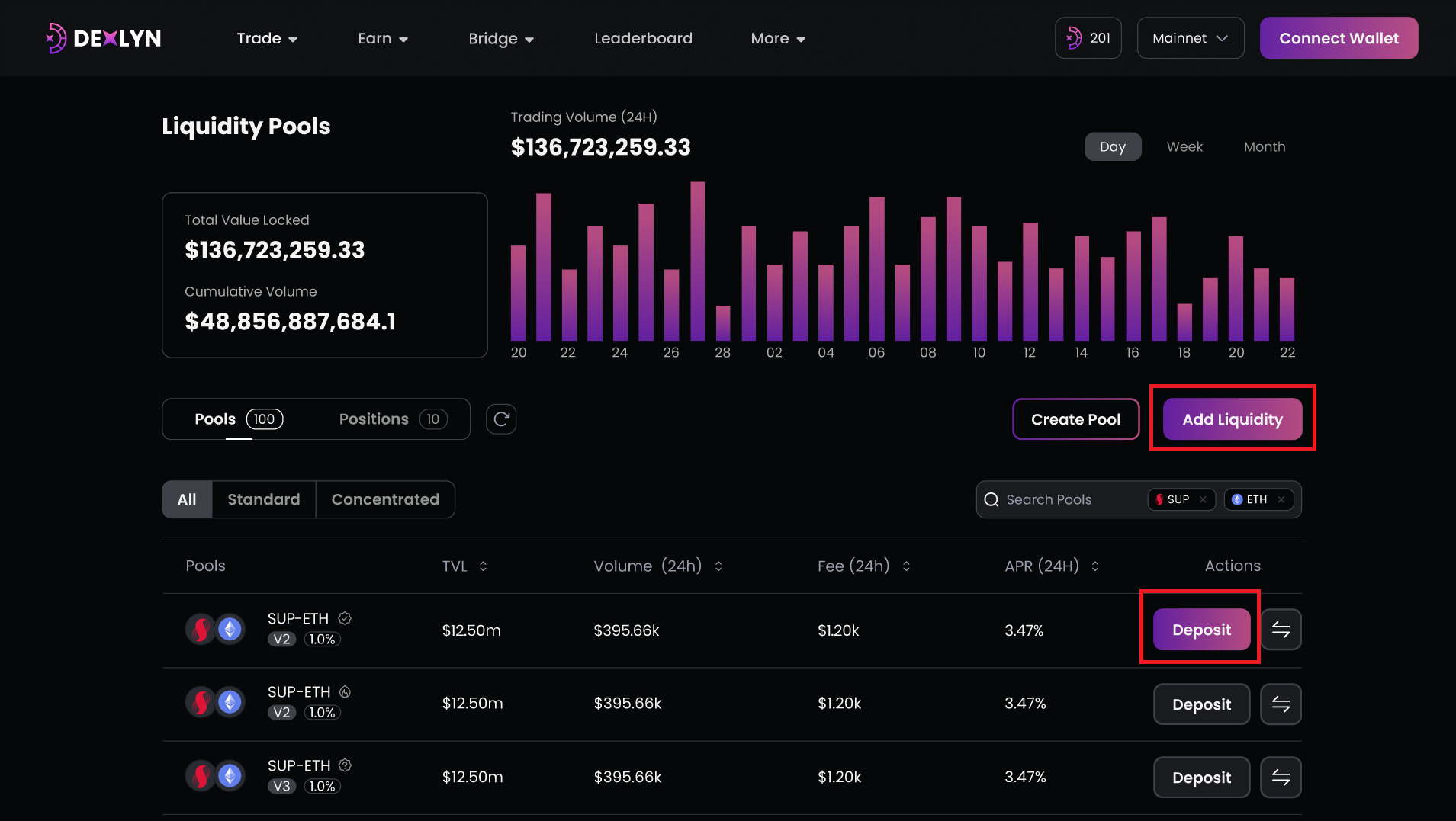Open the Bridge dropdown menu
This screenshot has width=1456, height=821.
pyautogui.click(x=500, y=38)
